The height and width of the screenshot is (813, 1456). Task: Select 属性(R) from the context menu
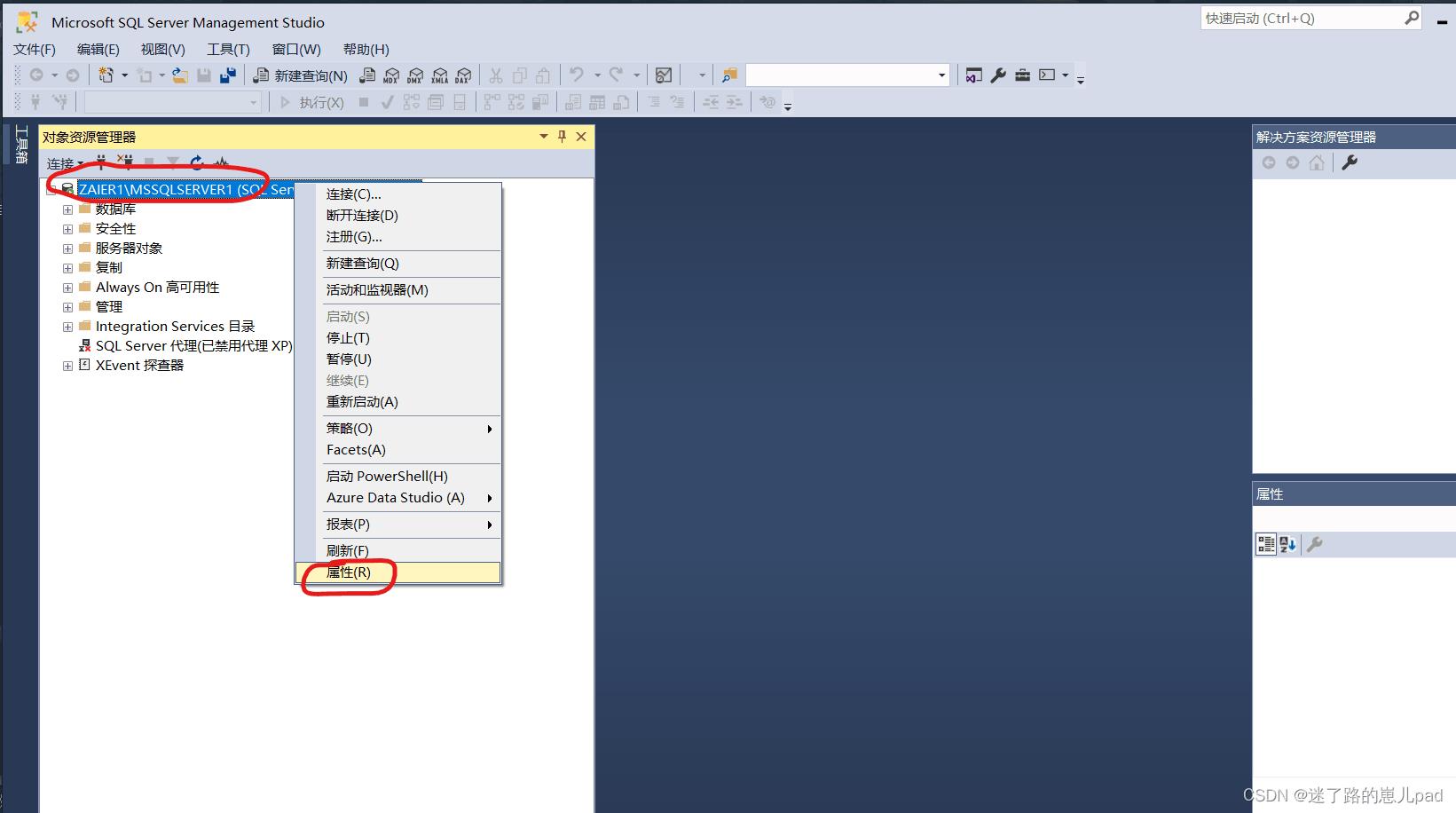point(349,572)
